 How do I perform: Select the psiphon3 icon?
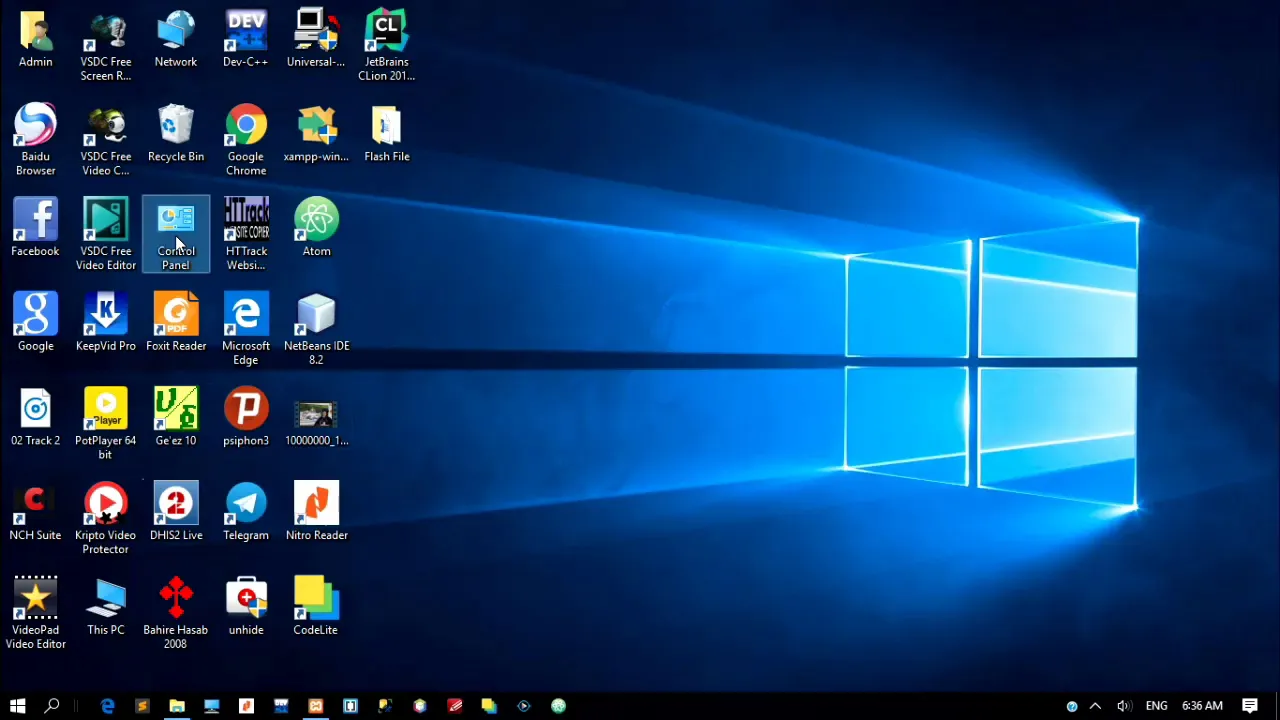tap(246, 418)
